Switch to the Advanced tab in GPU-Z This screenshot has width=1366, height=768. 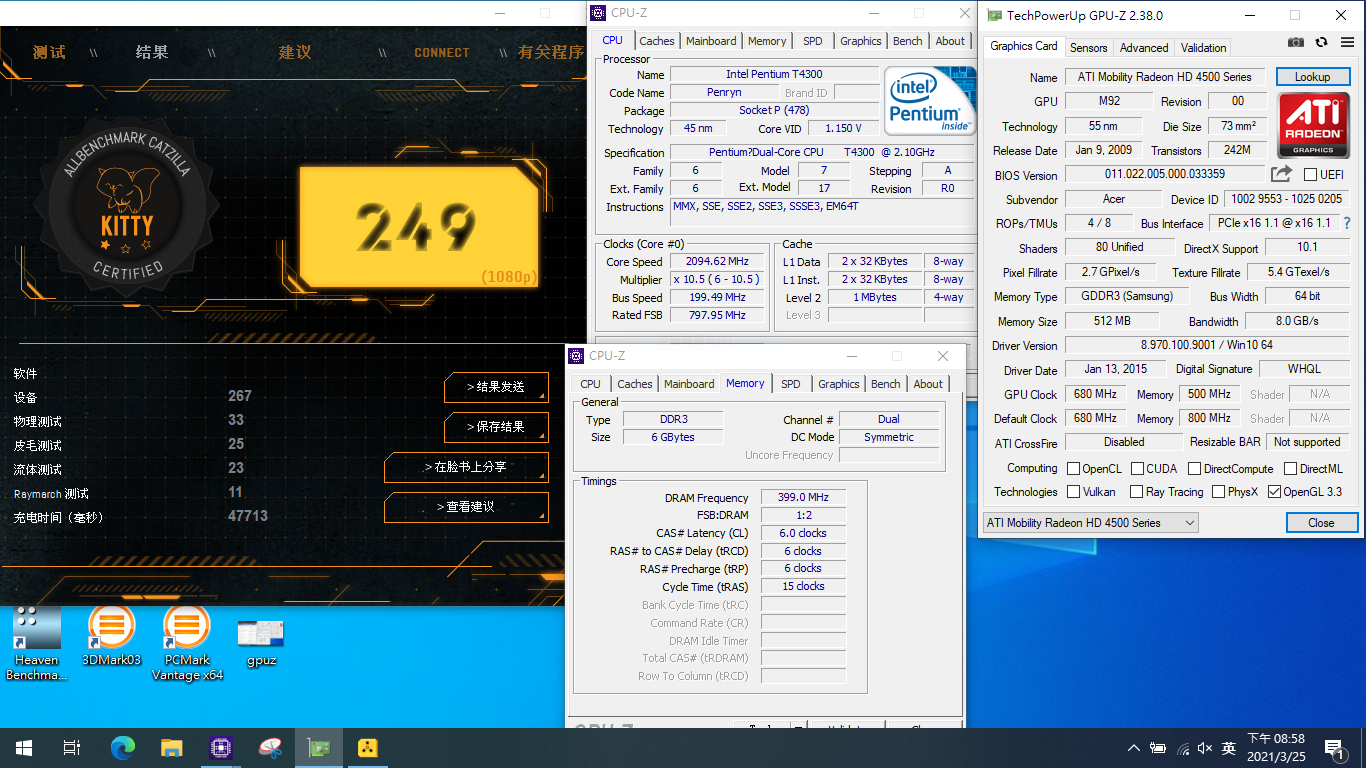click(x=1144, y=47)
